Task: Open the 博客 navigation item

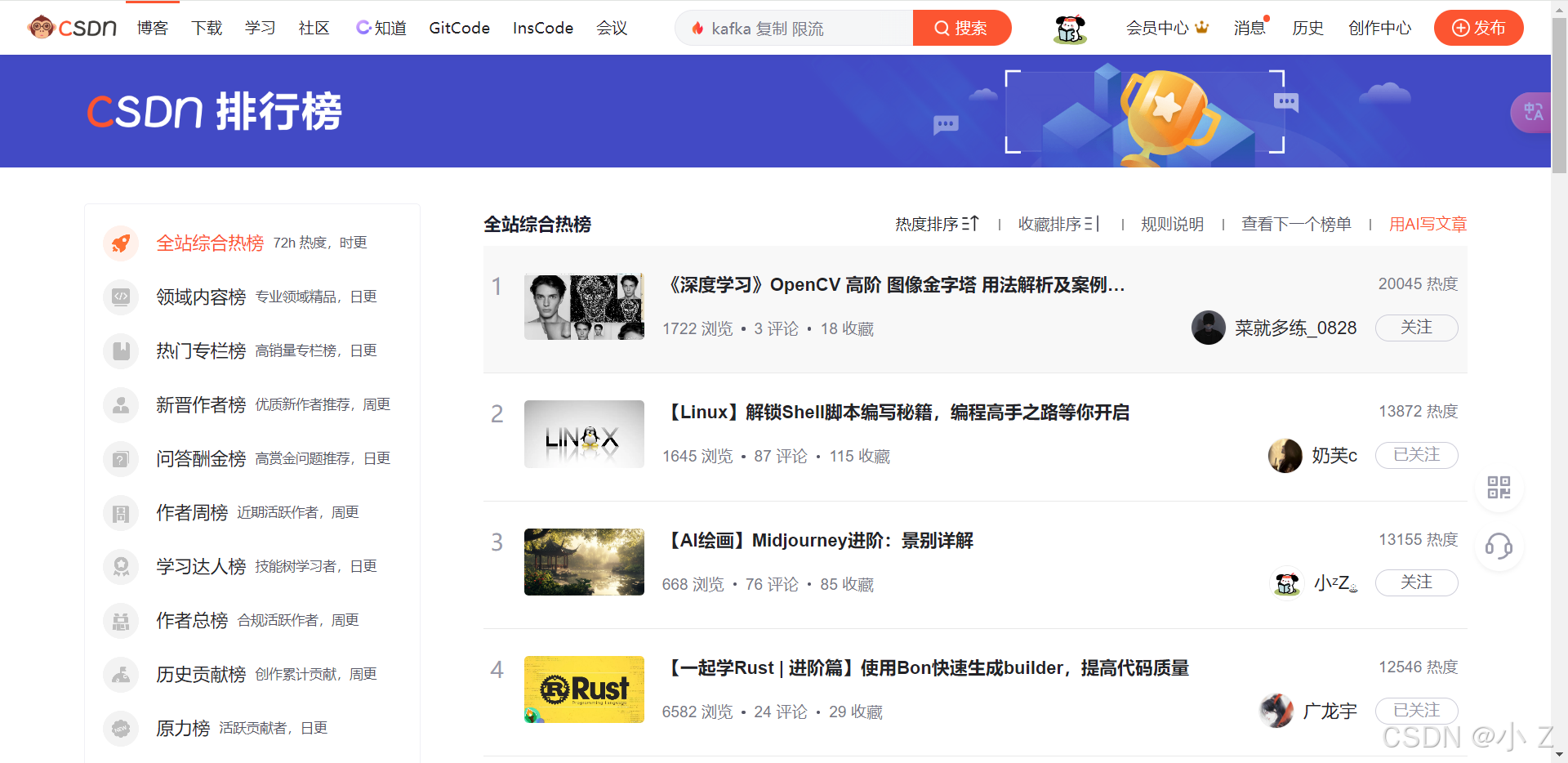Action: [153, 28]
